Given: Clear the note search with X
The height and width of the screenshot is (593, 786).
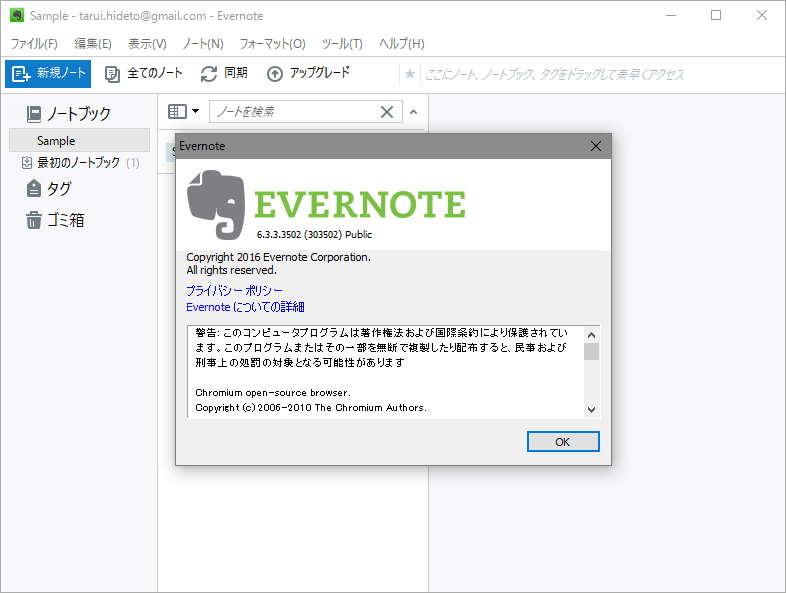Looking at the screenshot, I should coord(387,112).
